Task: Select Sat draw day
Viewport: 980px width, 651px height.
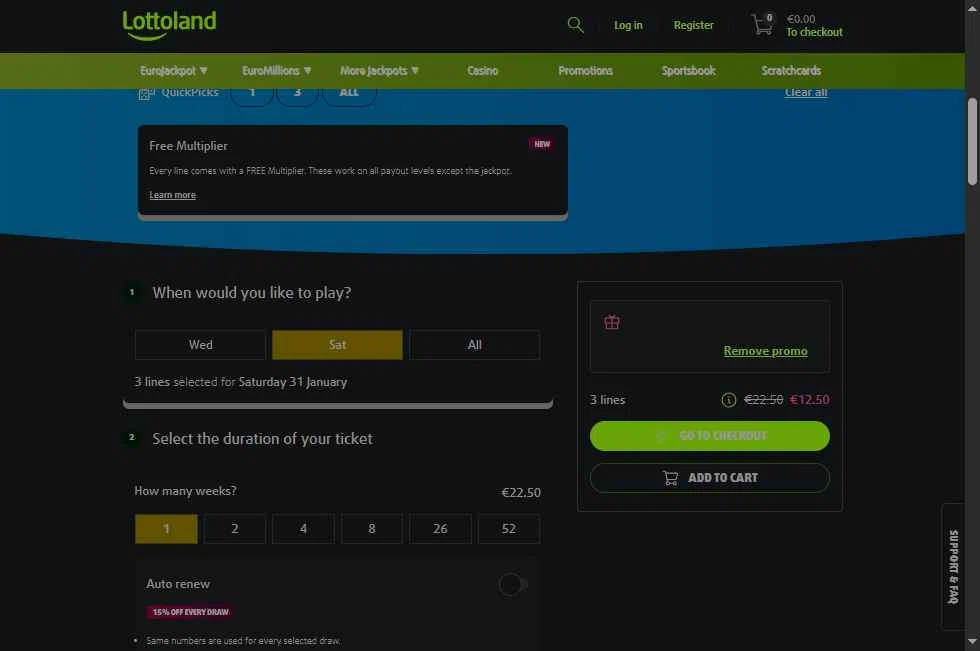Action: [338, 345]
